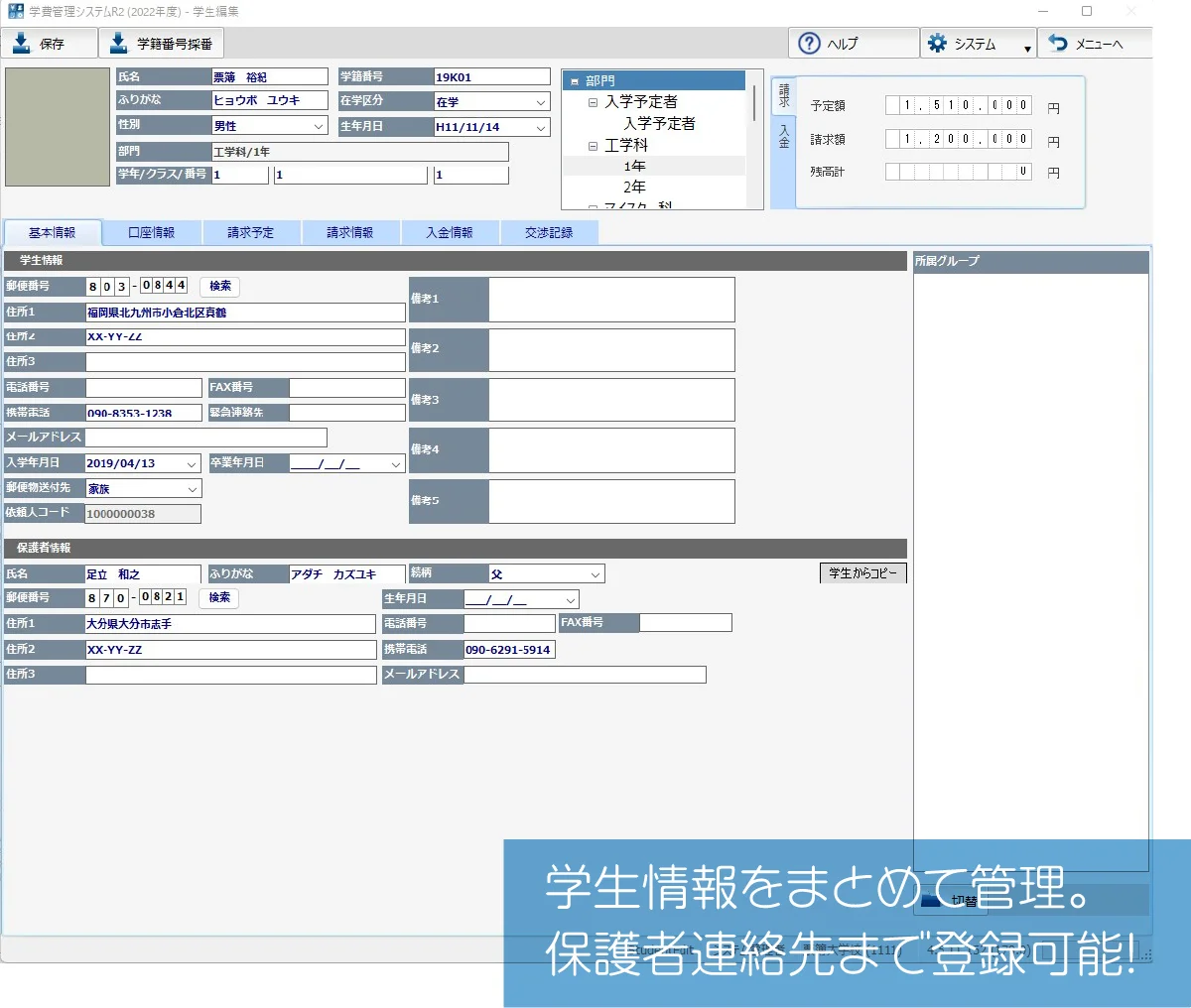Click the student 住所3 field

tap(245, 362)
